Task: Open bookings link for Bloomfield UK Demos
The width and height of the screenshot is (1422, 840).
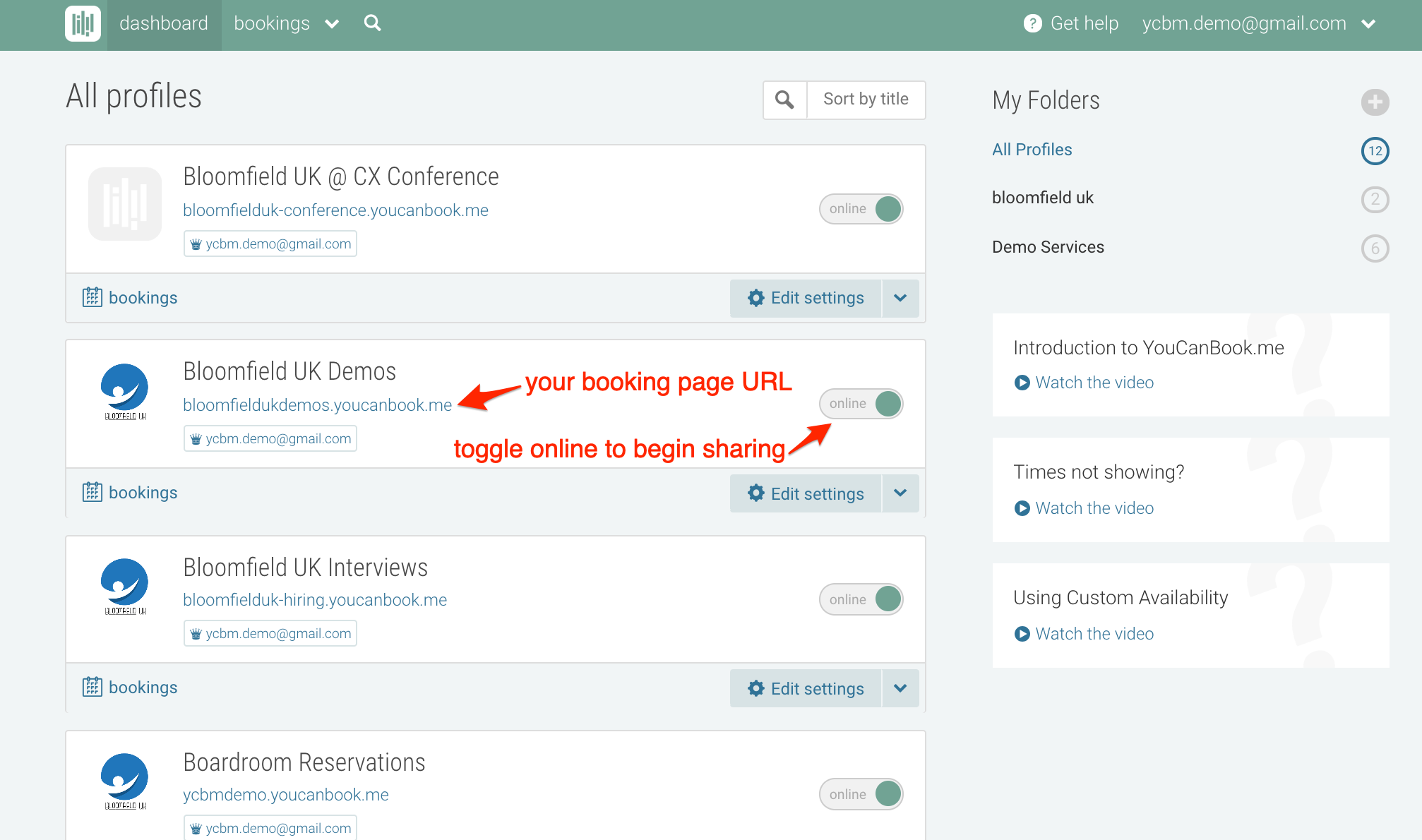Action: coord(143,493)
